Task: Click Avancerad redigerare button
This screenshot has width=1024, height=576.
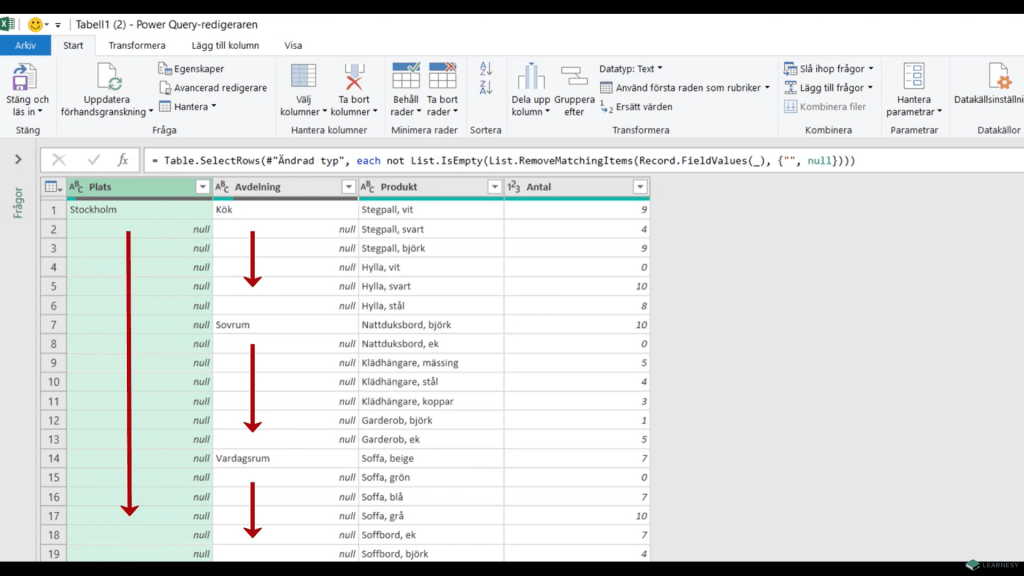Action: tap(212, 88)
